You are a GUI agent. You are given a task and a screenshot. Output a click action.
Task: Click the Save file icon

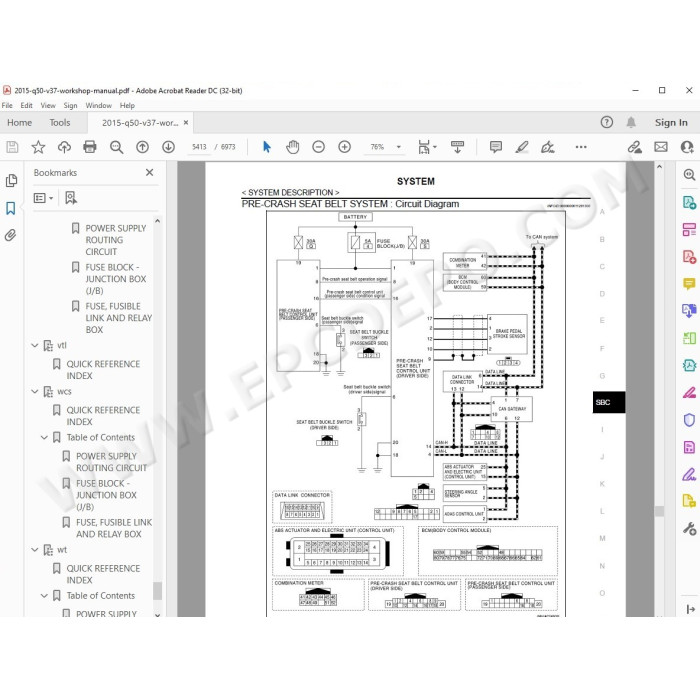pos(12,147)
